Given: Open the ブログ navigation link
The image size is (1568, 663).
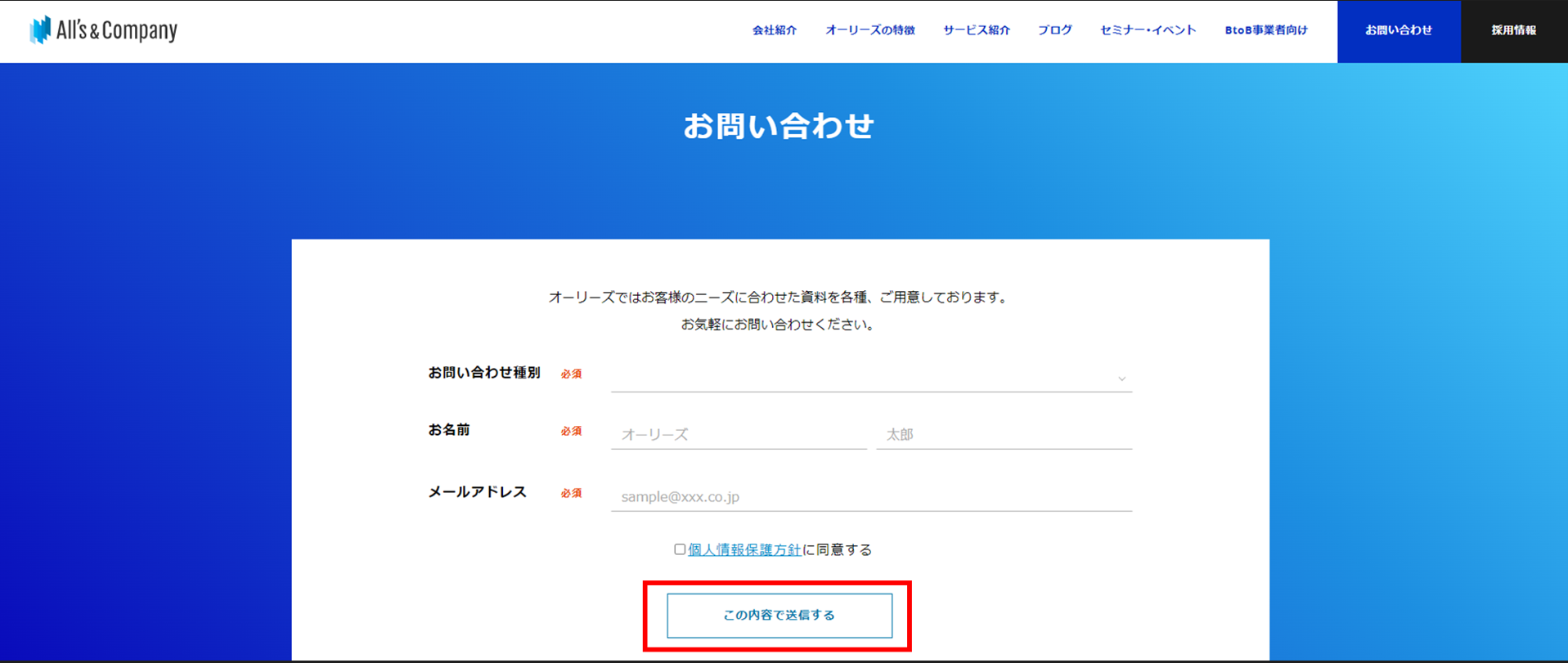Looking at the screenshot, I should (1055, 30).
